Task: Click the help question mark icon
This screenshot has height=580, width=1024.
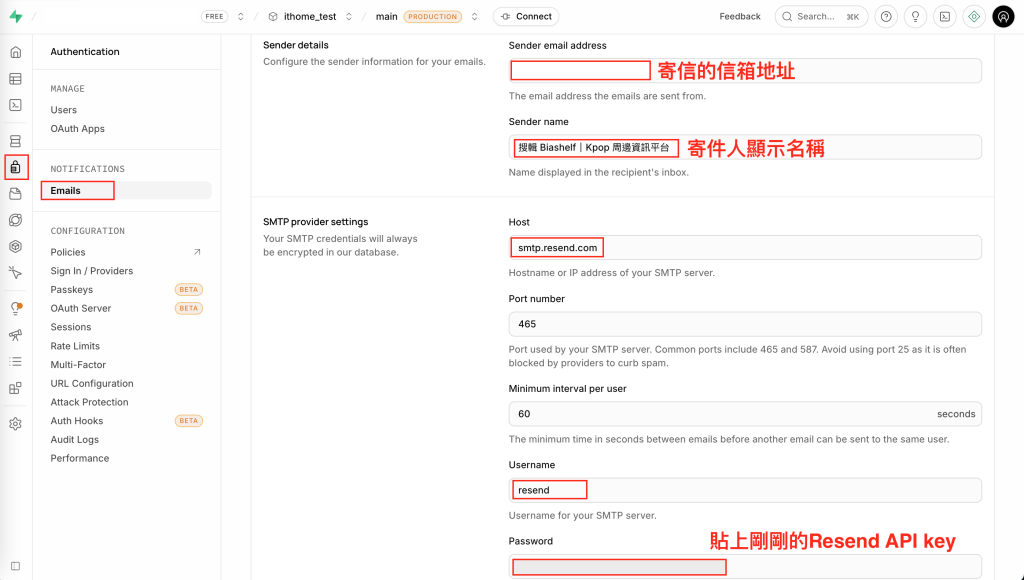Action: [x=886, y=16]
